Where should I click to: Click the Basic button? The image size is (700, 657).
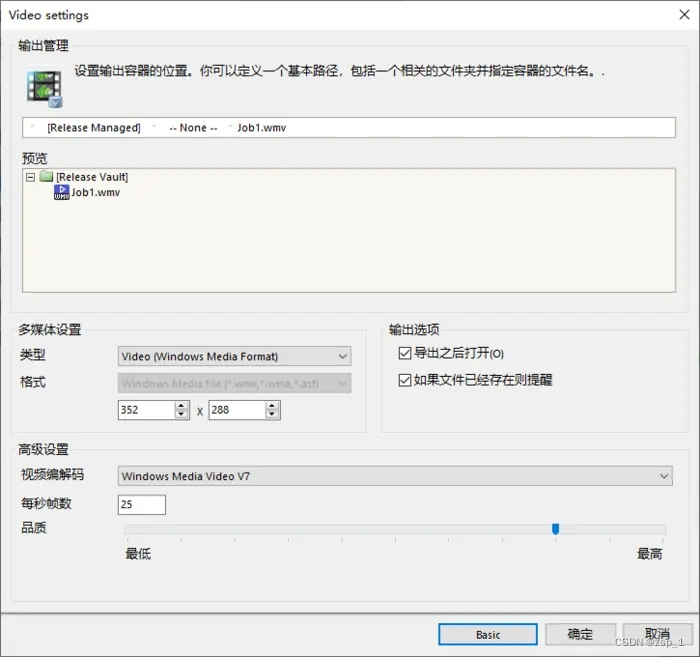coord(488,634)
